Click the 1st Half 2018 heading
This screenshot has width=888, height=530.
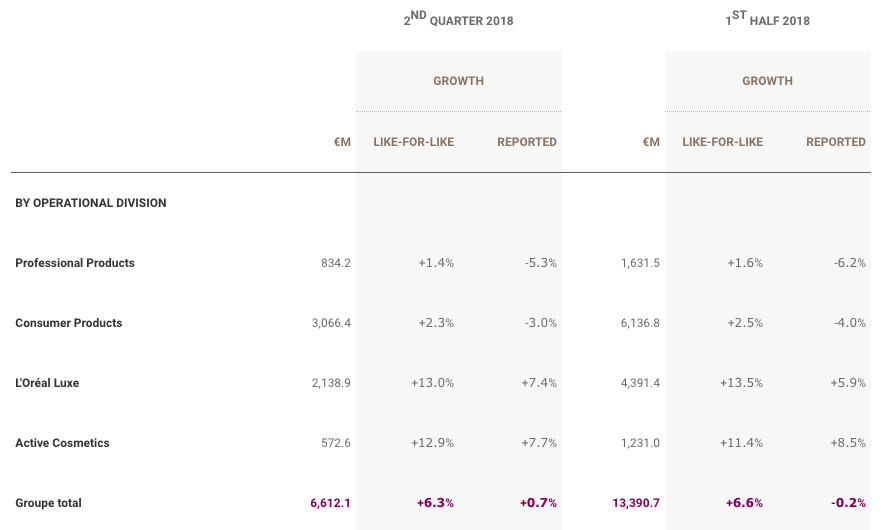click(767, 19)
